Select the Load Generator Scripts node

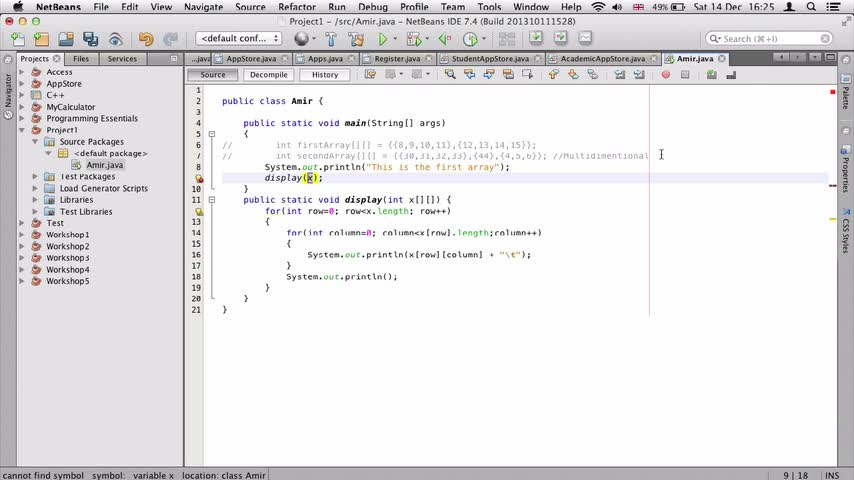point(103,189)
